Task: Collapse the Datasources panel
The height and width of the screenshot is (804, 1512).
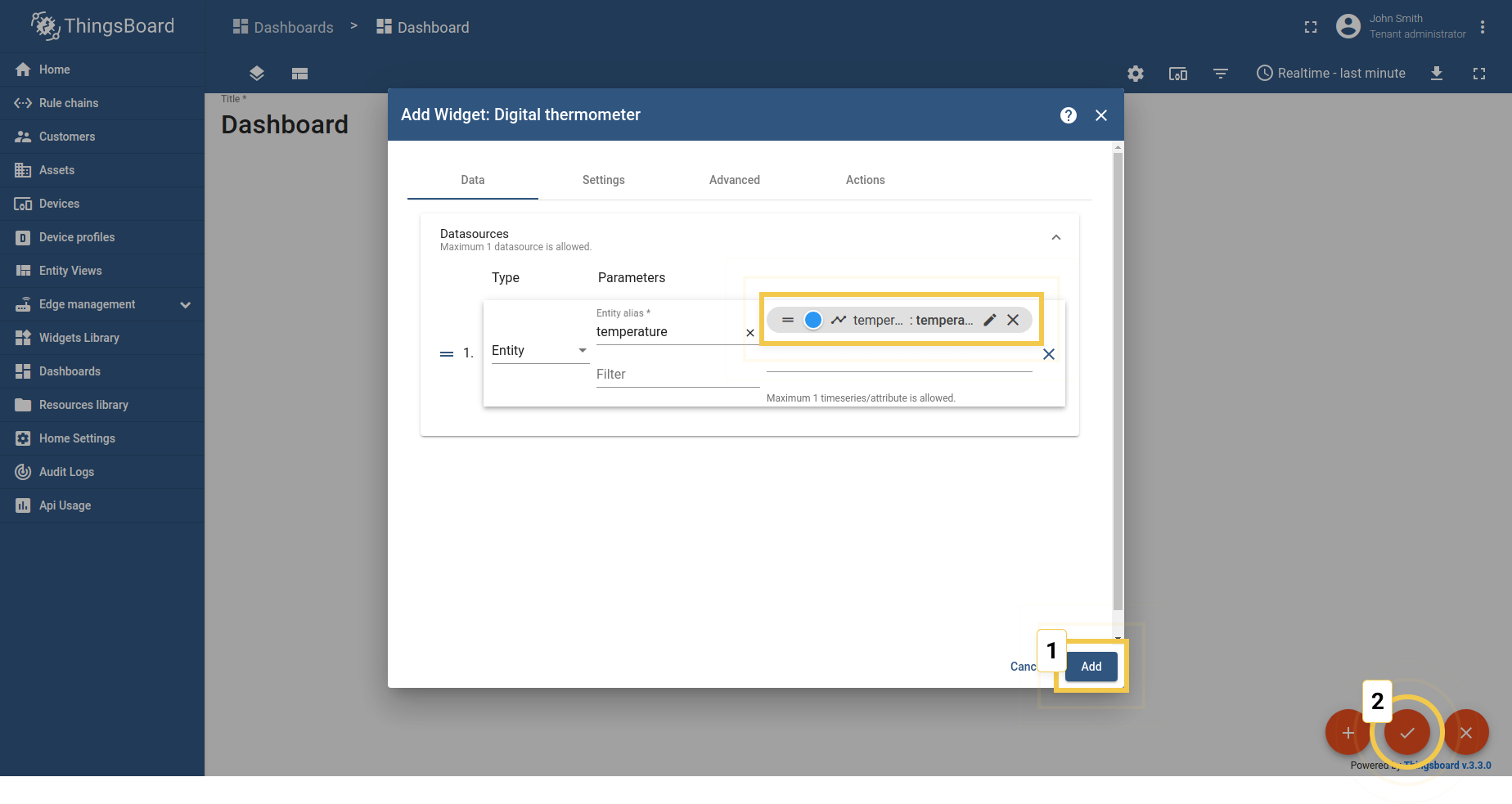Action: (1055, 238)
